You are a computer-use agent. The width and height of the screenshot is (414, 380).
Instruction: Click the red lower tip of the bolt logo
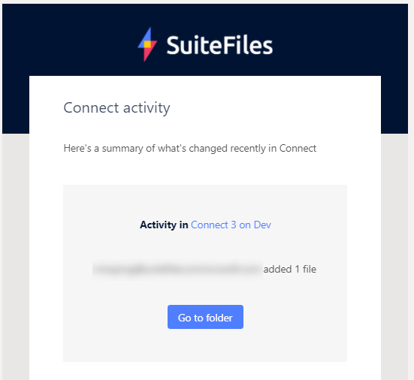147,55
